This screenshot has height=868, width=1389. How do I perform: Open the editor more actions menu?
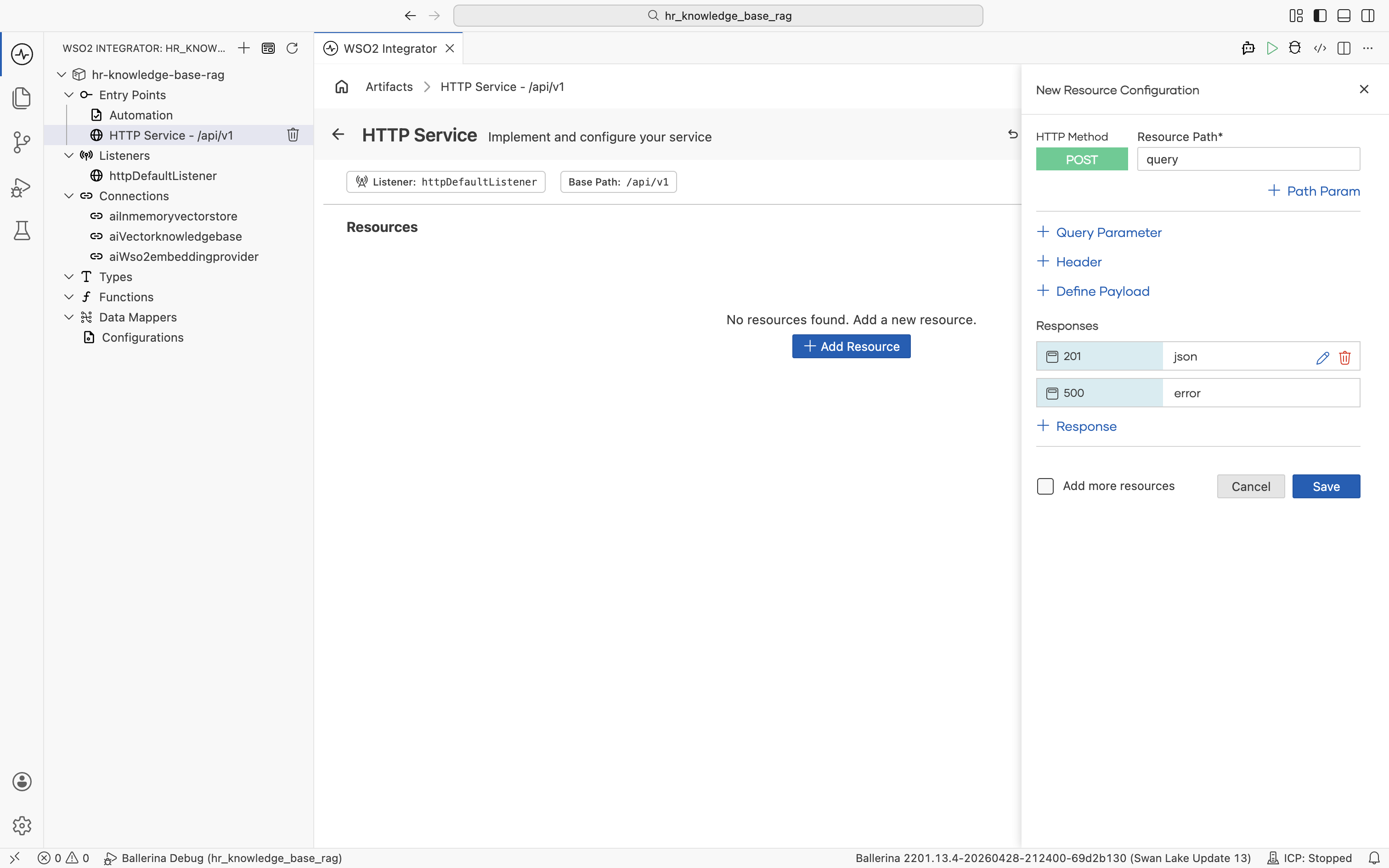pyautogui.click(x=1368, y=48)
